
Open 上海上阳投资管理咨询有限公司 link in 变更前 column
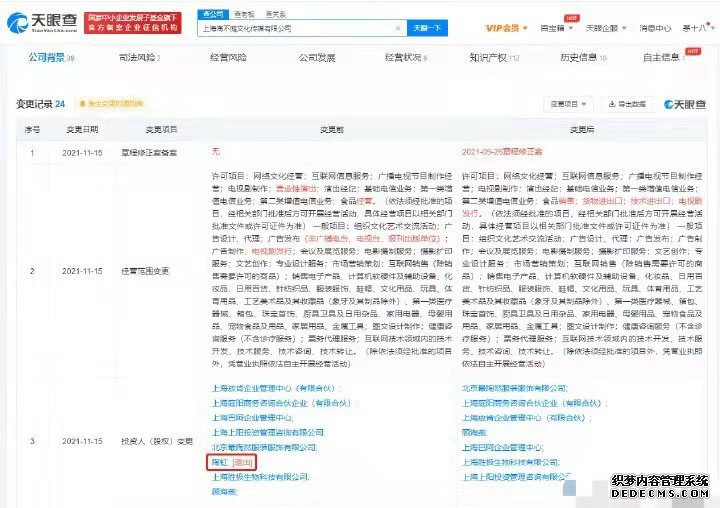pyautogui.click(x=268, y=432)
